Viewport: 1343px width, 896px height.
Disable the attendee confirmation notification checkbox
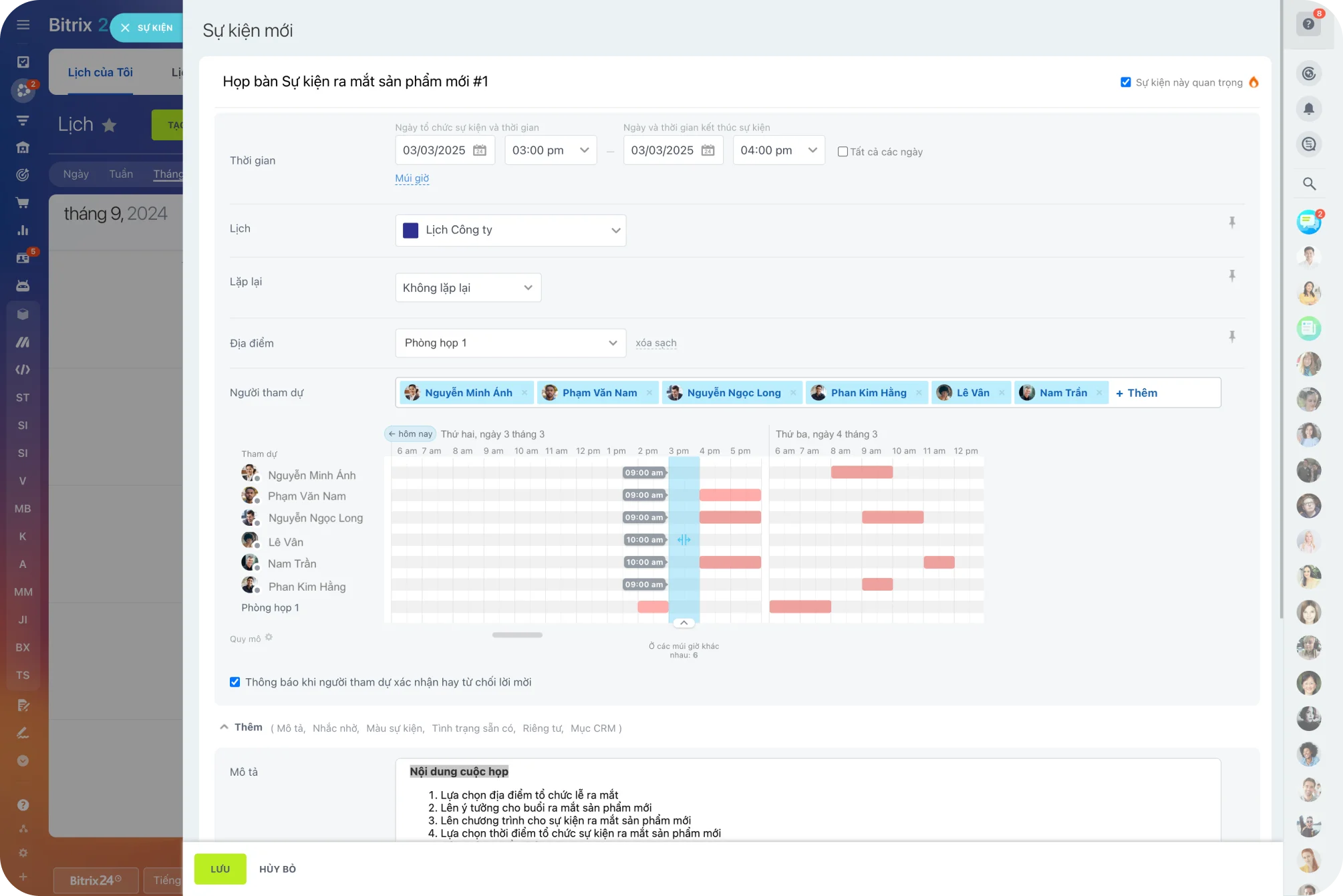(234, 682)
